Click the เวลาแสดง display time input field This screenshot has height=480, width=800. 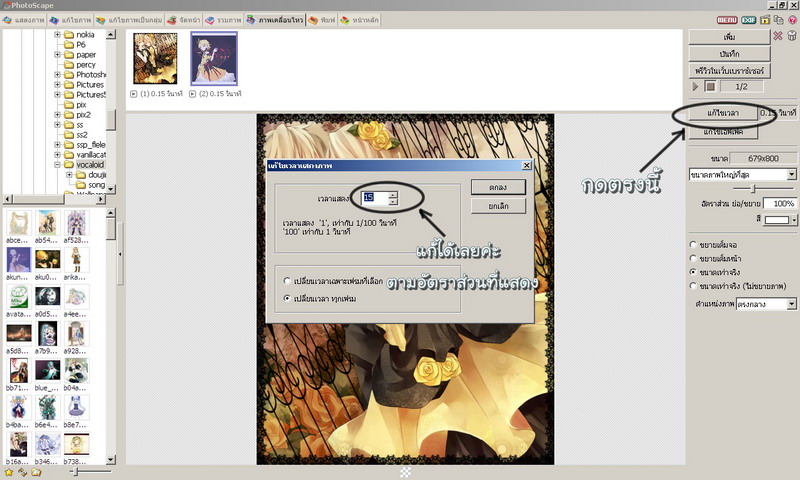(x=375, y=197)
